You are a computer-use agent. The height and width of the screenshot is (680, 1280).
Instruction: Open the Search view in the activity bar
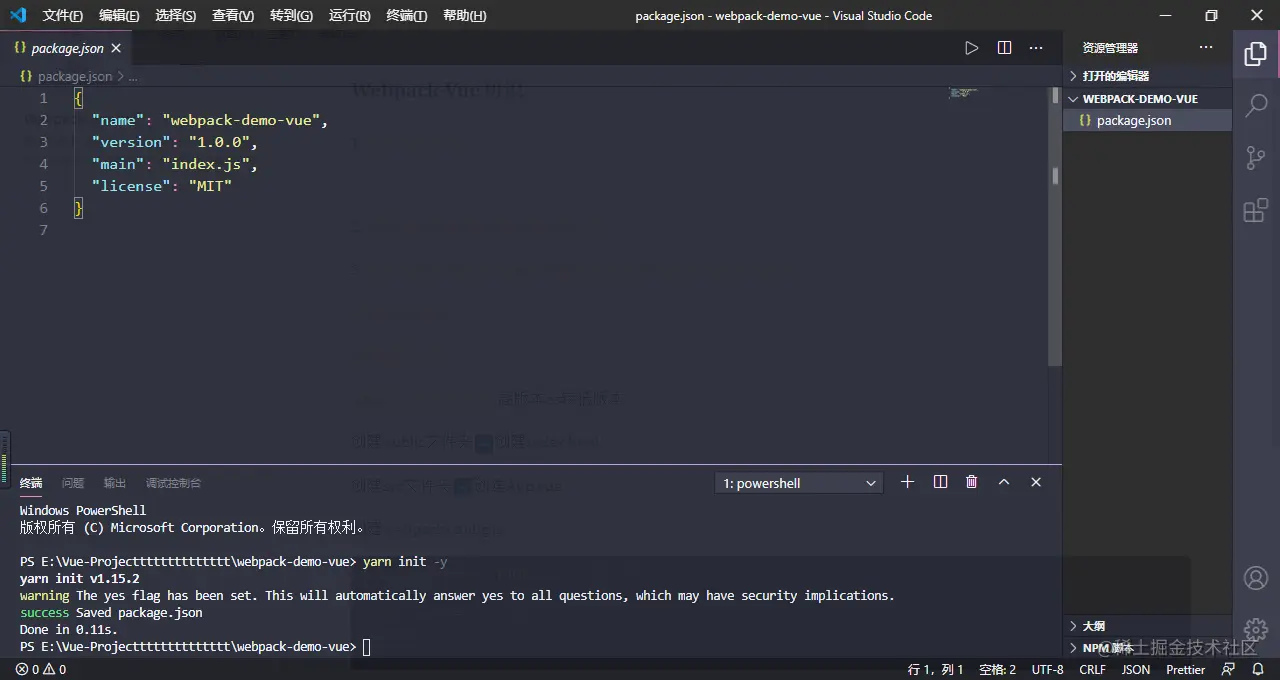pyautogui.click(x=1256, y=106)
